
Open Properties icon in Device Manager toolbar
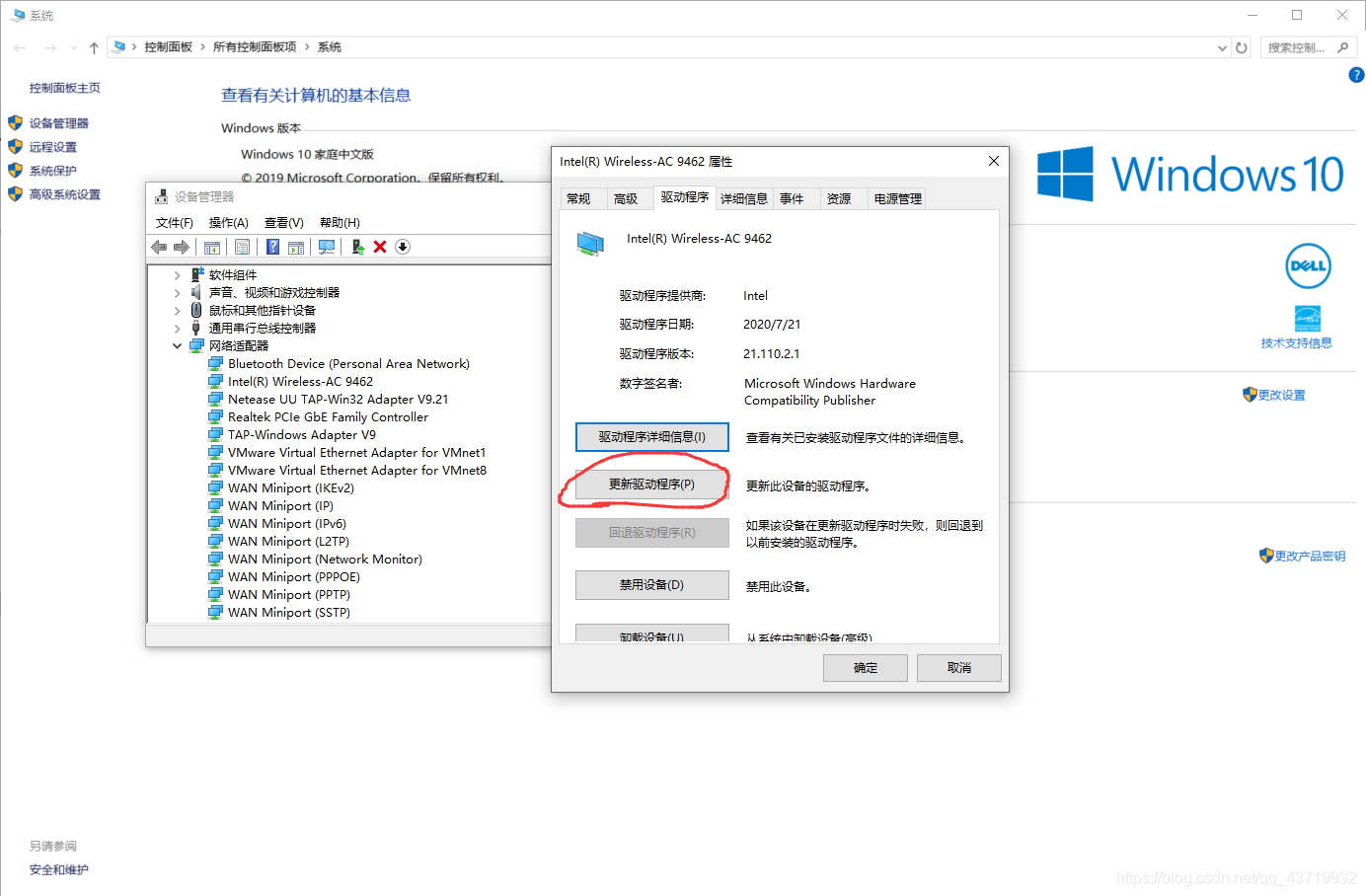coord(242,247)
